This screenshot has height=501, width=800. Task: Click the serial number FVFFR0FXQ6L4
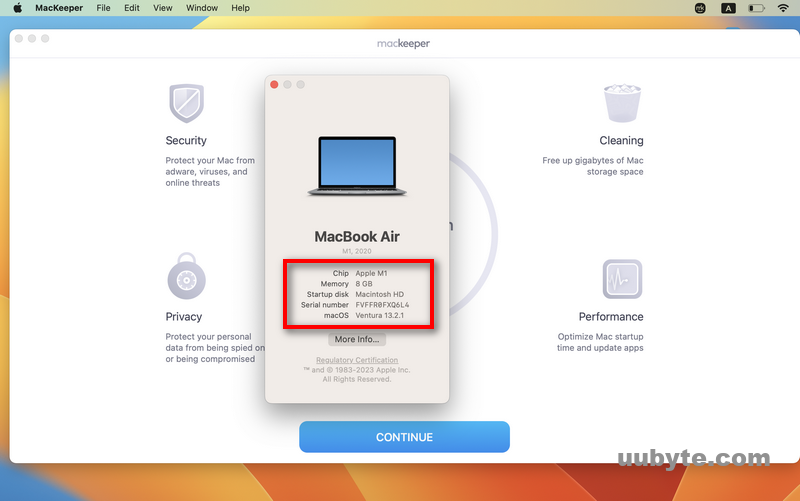pyautogui.click(x=382, y=305)
